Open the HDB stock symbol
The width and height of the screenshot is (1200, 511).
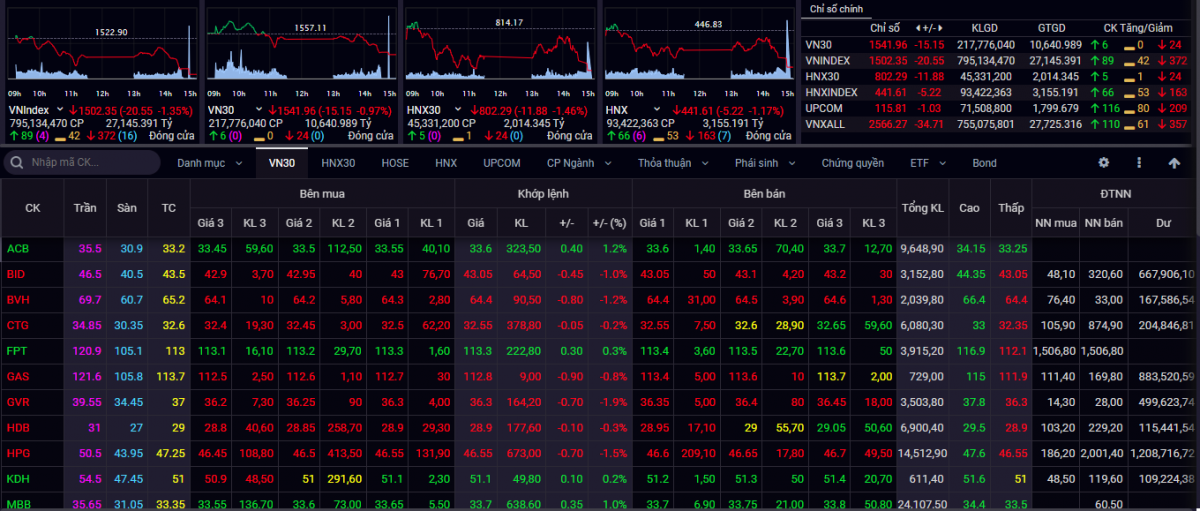pyautogui.click(x=18, y=428)
